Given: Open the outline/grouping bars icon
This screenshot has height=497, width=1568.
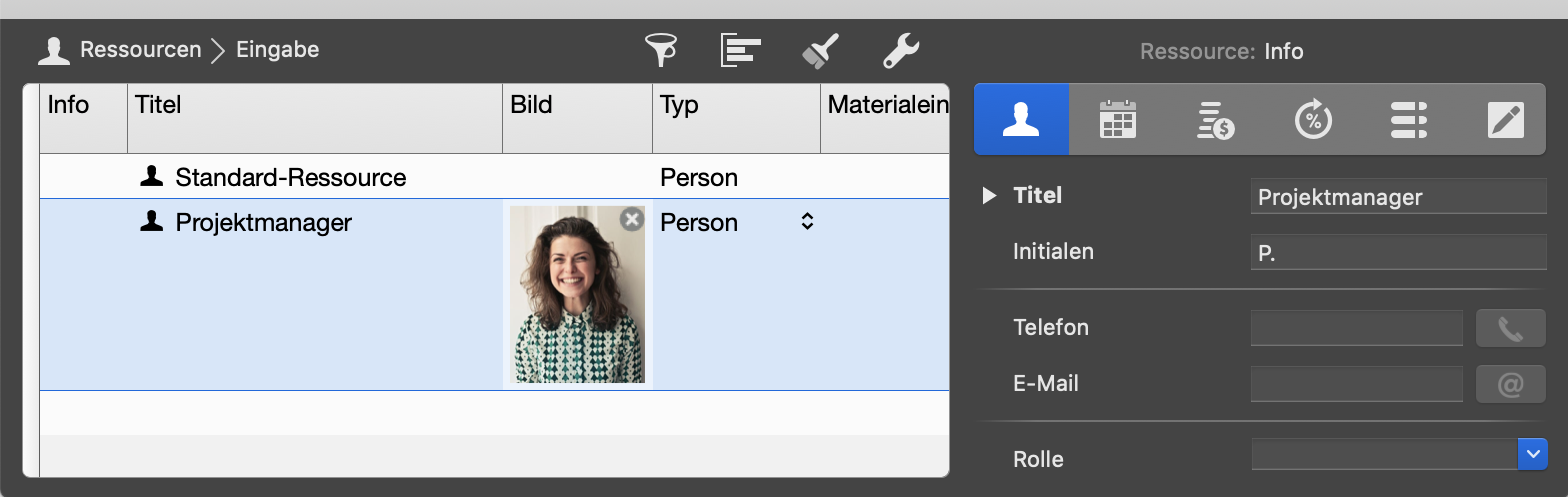Looking at the screenshot, I should 741,49.
